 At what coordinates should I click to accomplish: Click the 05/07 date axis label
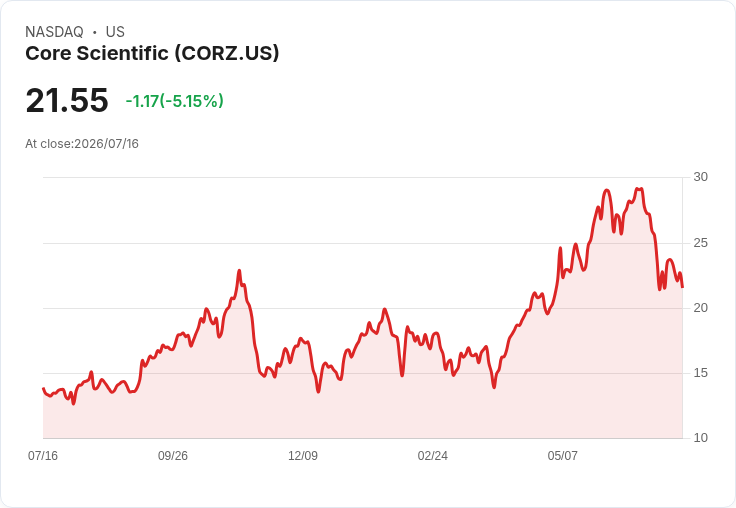562,455
